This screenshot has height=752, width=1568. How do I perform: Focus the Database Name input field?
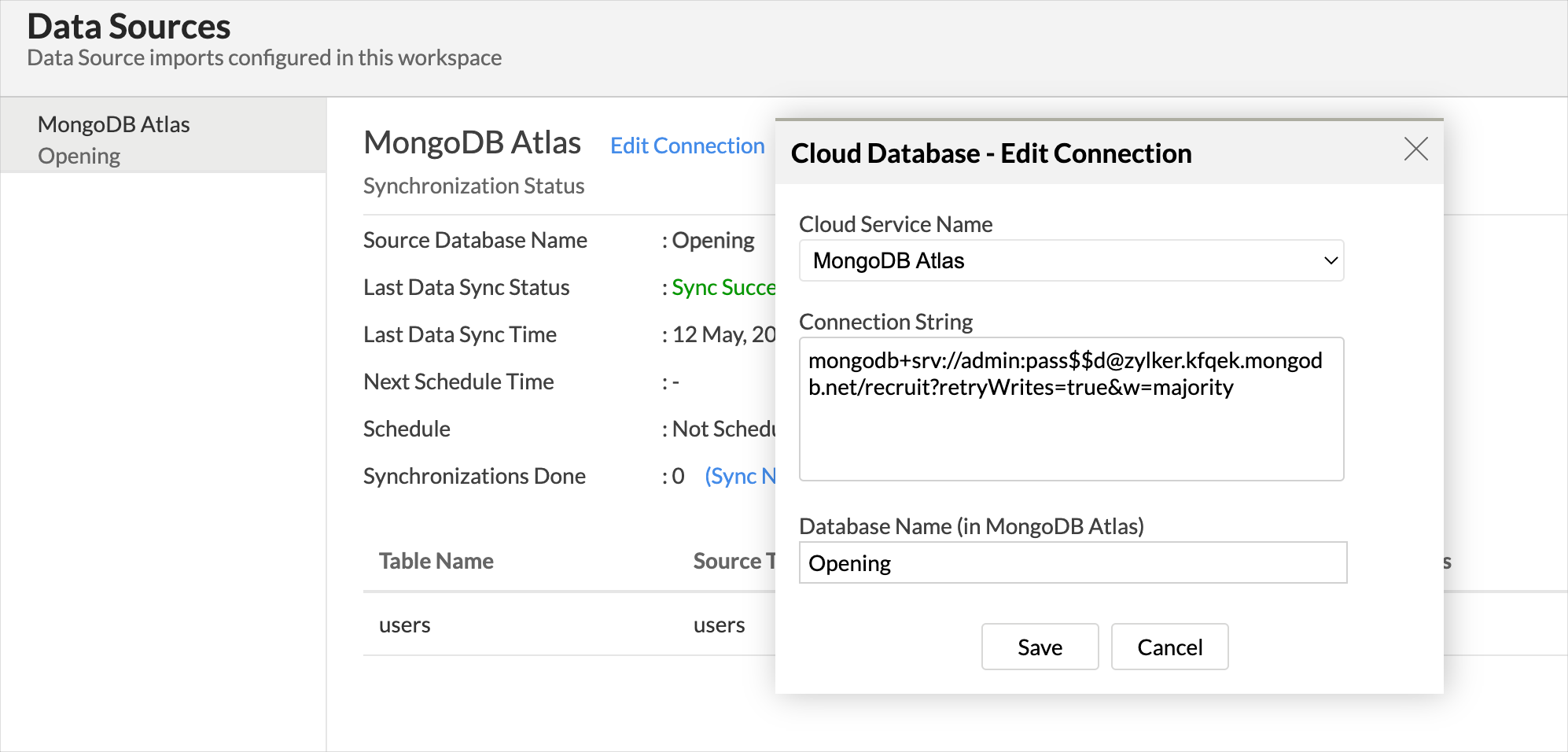pos(1073,562)
